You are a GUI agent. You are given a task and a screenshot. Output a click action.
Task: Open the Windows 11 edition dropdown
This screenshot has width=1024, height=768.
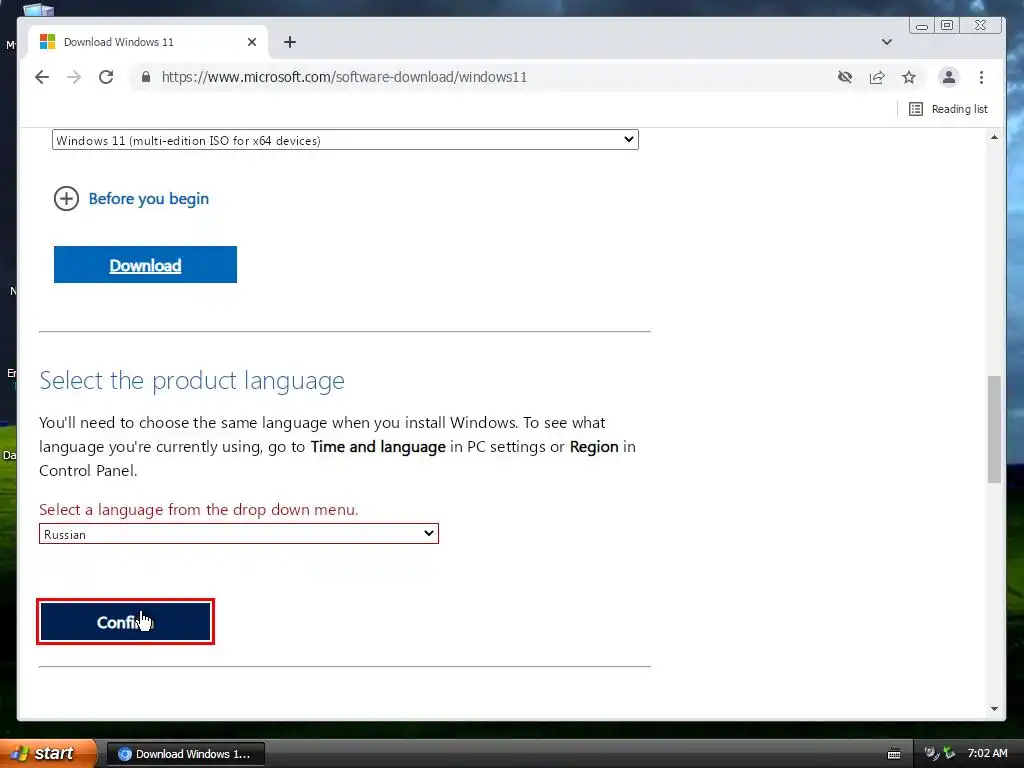(x=345, y=140)
